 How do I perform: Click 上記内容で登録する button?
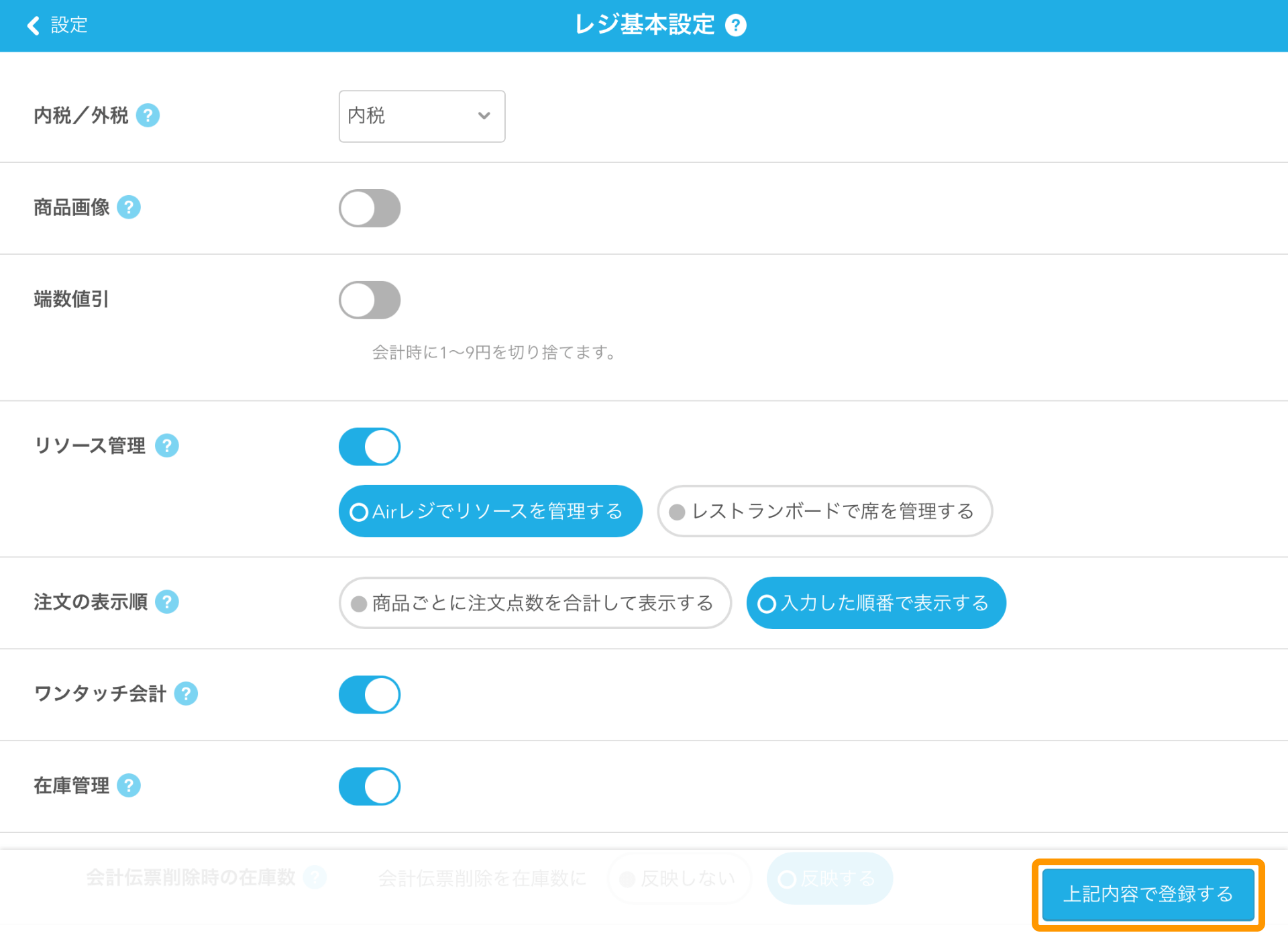click(1148, 894)
